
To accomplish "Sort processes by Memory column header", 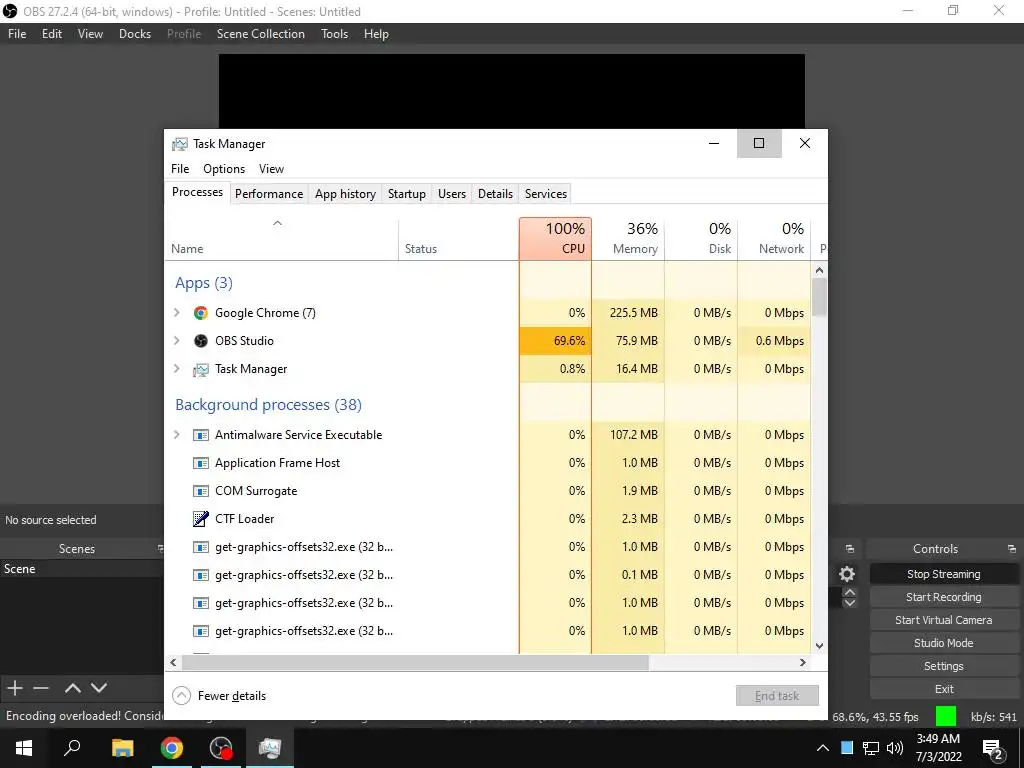I will [x=628, y=239].
